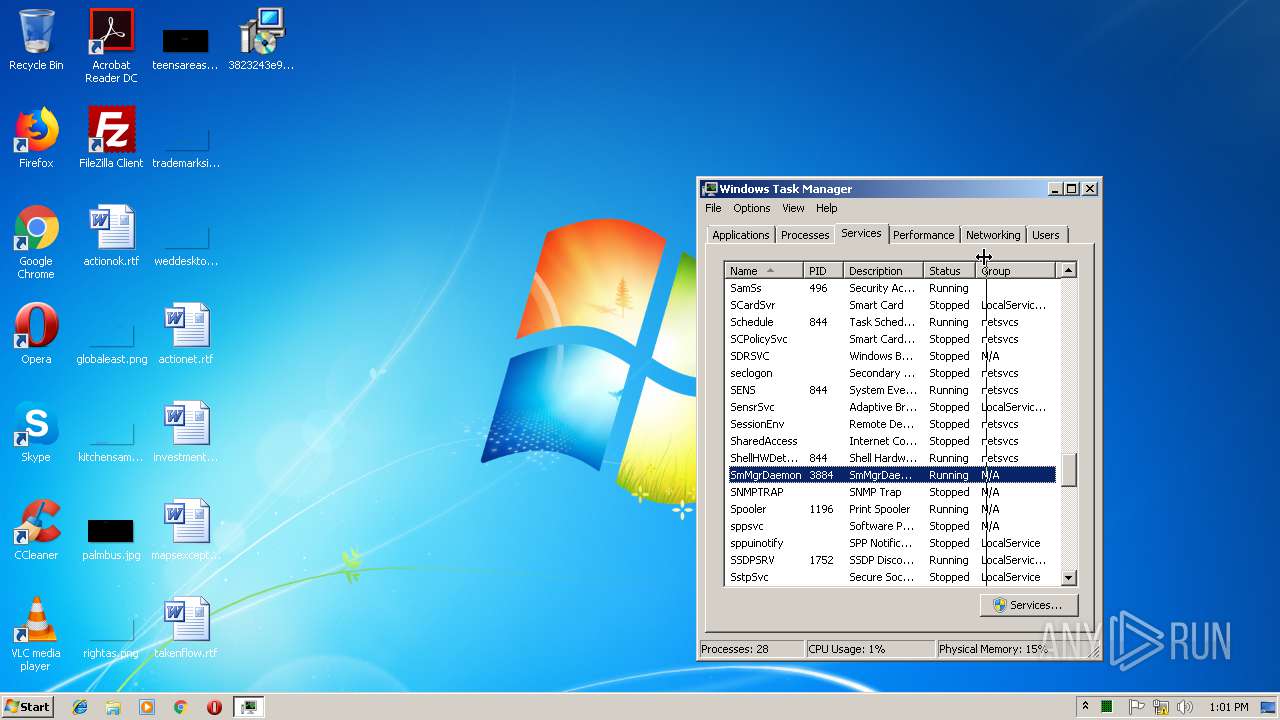This screenshot has width=1280, height=720.
Task: Select the seclogon service row
Action: (x=891, y=373)
